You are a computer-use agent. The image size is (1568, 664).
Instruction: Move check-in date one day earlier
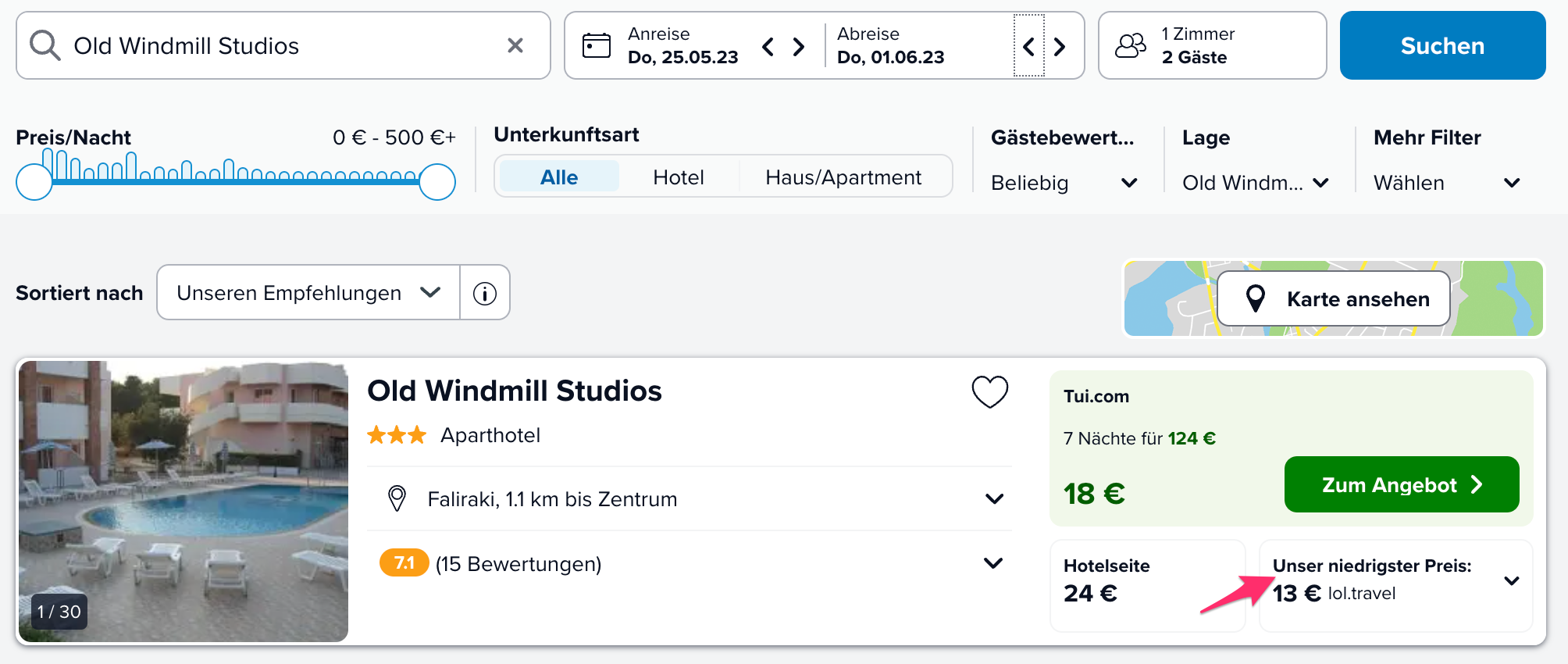(x=768, y=47)
